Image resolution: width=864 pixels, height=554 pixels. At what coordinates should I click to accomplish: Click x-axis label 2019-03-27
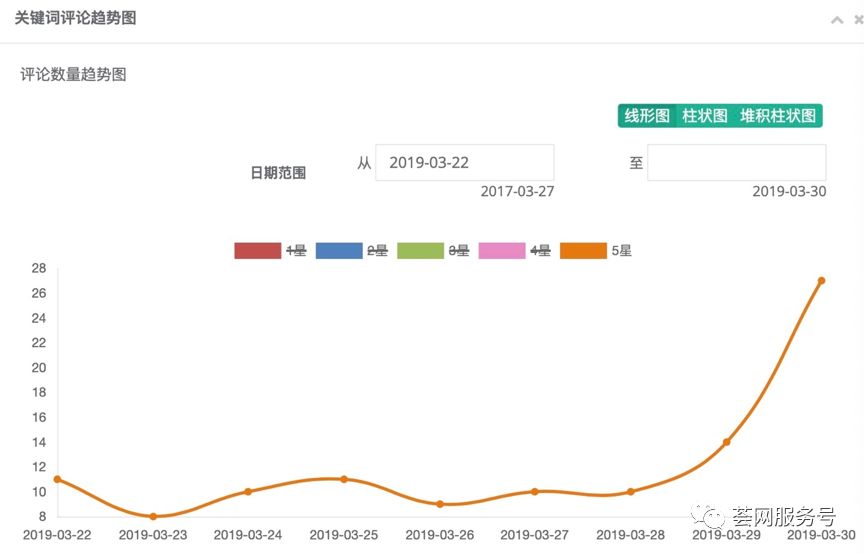point(534,535)
